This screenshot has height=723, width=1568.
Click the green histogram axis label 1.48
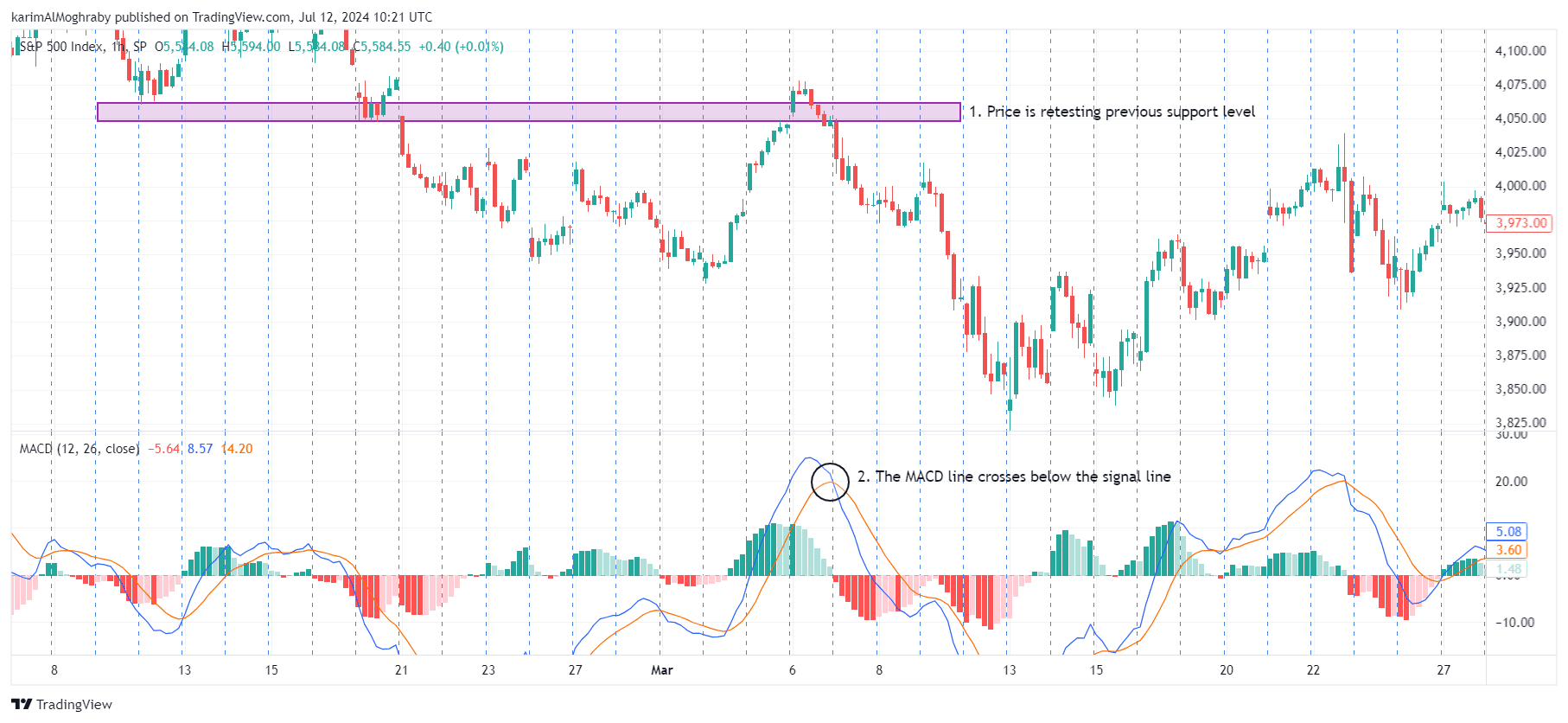point(1508,569)
